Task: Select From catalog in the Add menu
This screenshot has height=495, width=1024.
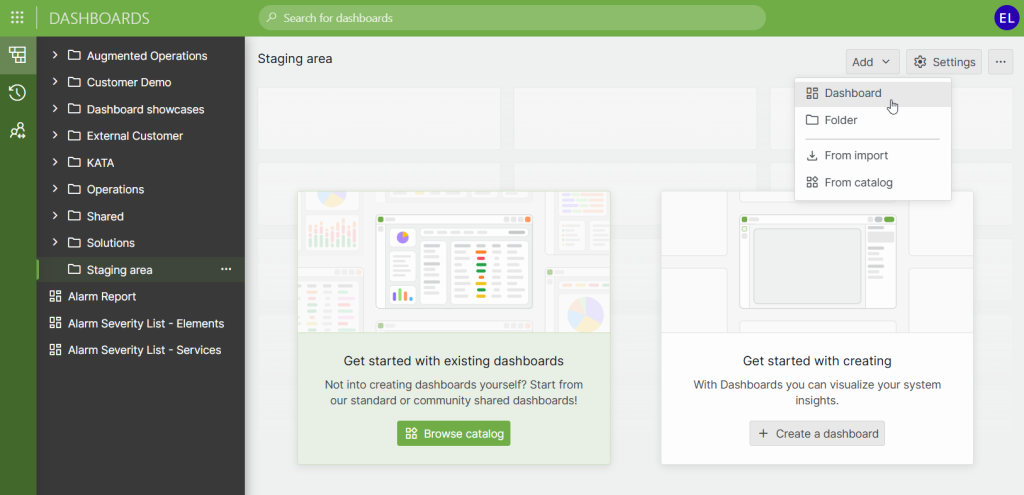Action: [857, 183]
